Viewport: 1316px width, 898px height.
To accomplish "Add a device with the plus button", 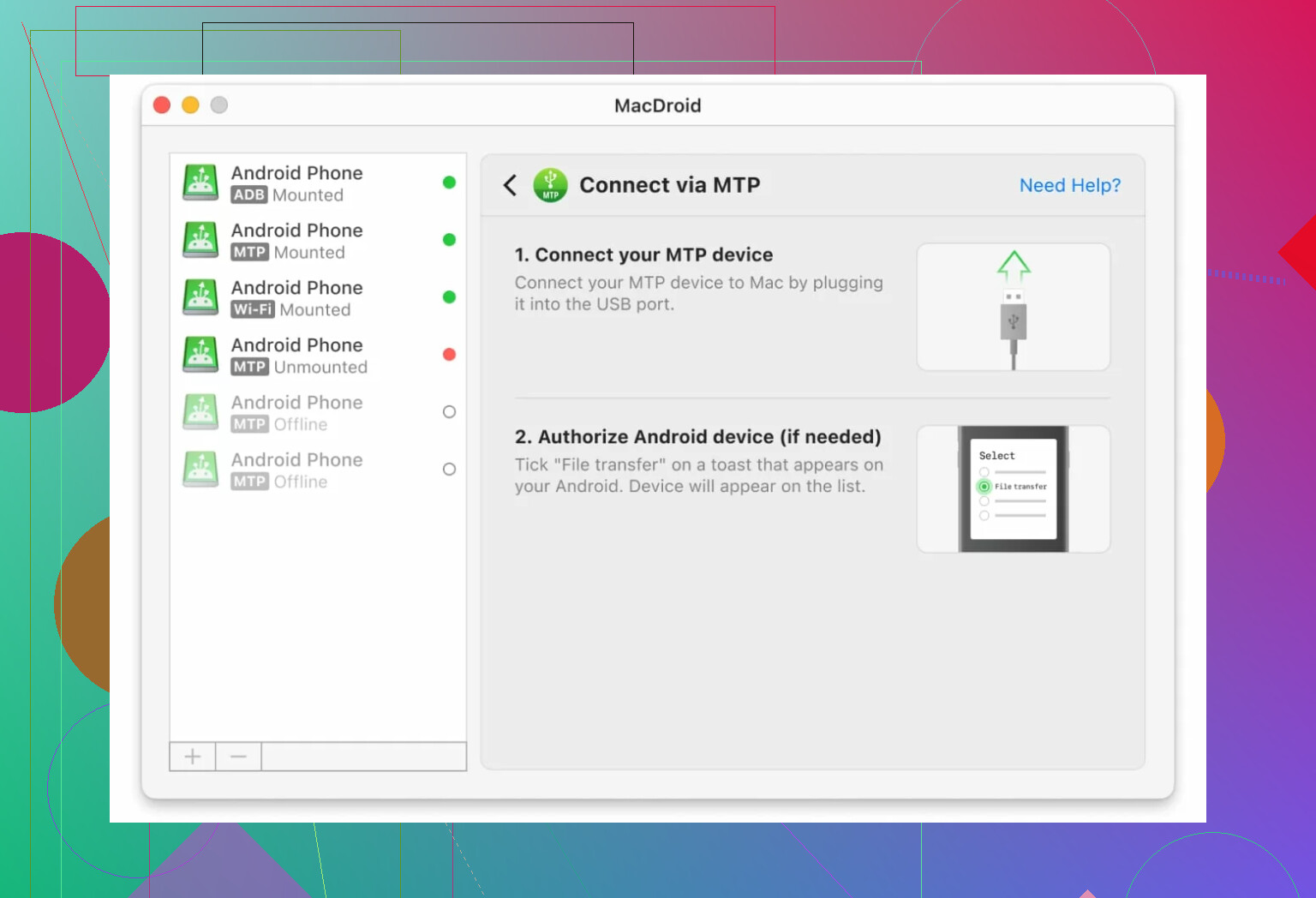I will pos(193,757).
